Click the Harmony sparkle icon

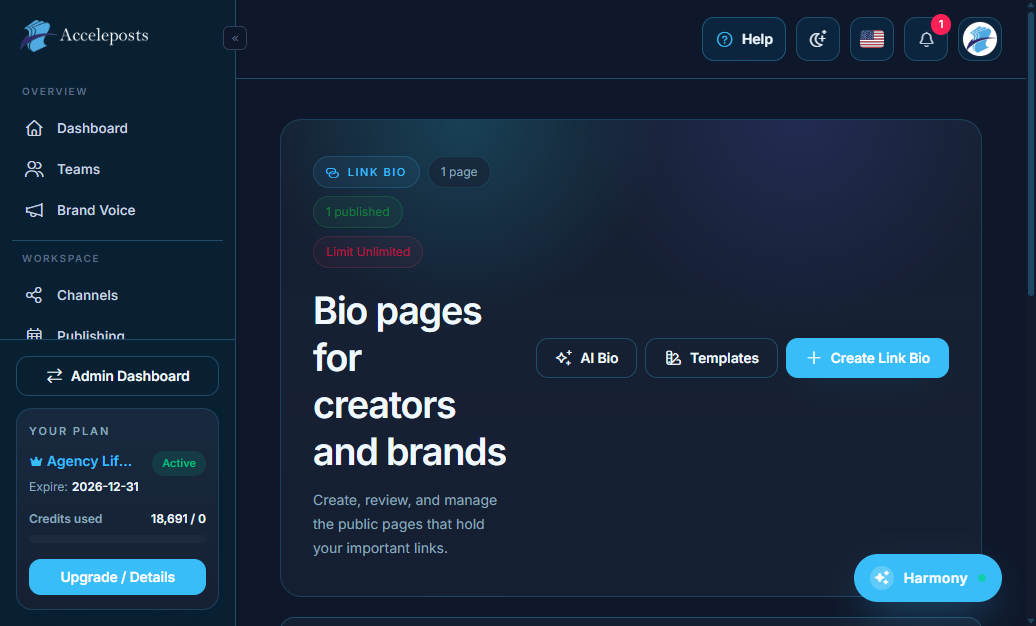[882, 578]
